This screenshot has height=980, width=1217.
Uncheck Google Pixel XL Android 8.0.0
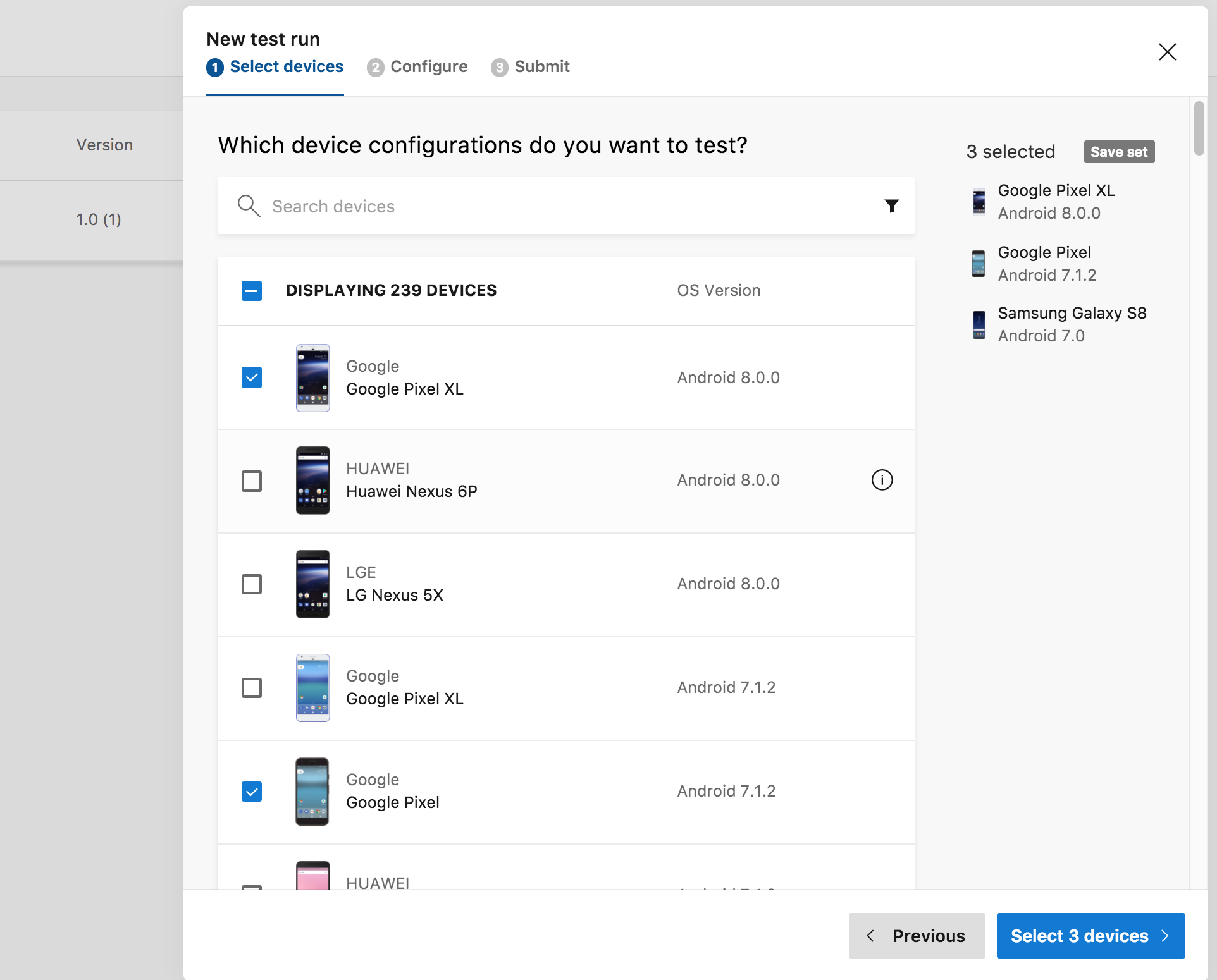click(252, 377)
